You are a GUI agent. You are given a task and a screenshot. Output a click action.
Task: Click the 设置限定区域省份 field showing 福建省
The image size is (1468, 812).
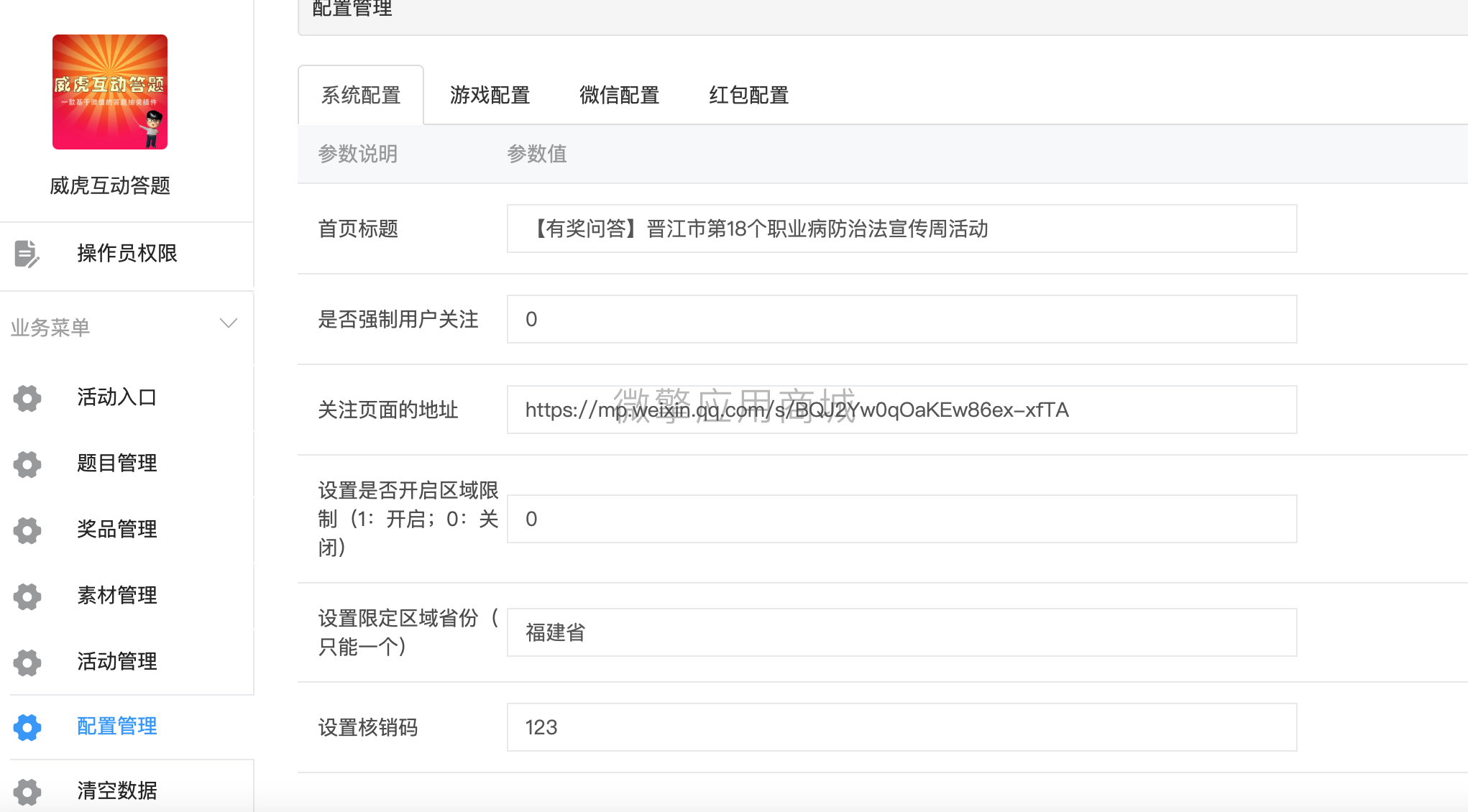tap(902, 632)
